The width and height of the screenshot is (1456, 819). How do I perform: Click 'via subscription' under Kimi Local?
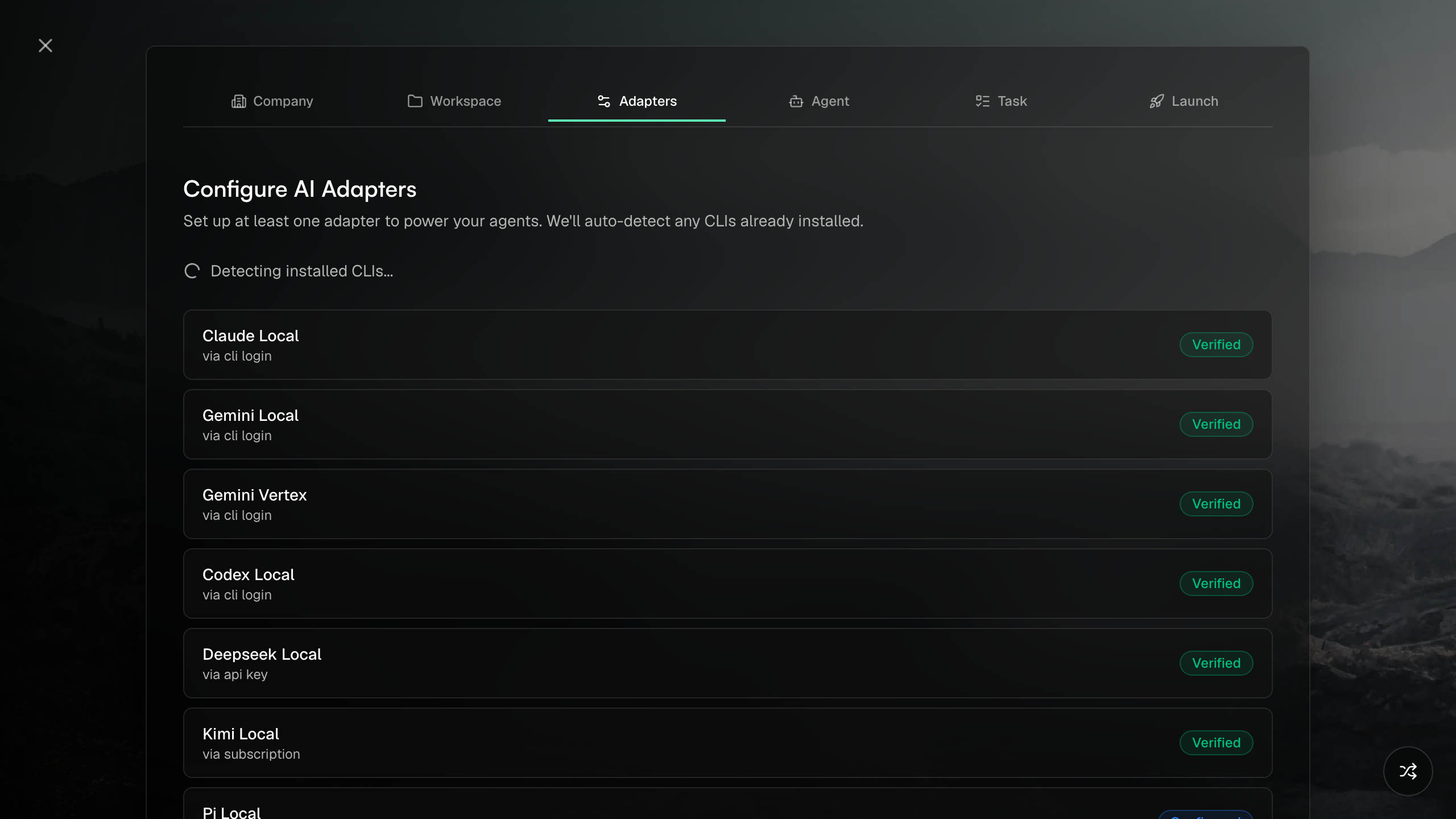tap(251, 754)
